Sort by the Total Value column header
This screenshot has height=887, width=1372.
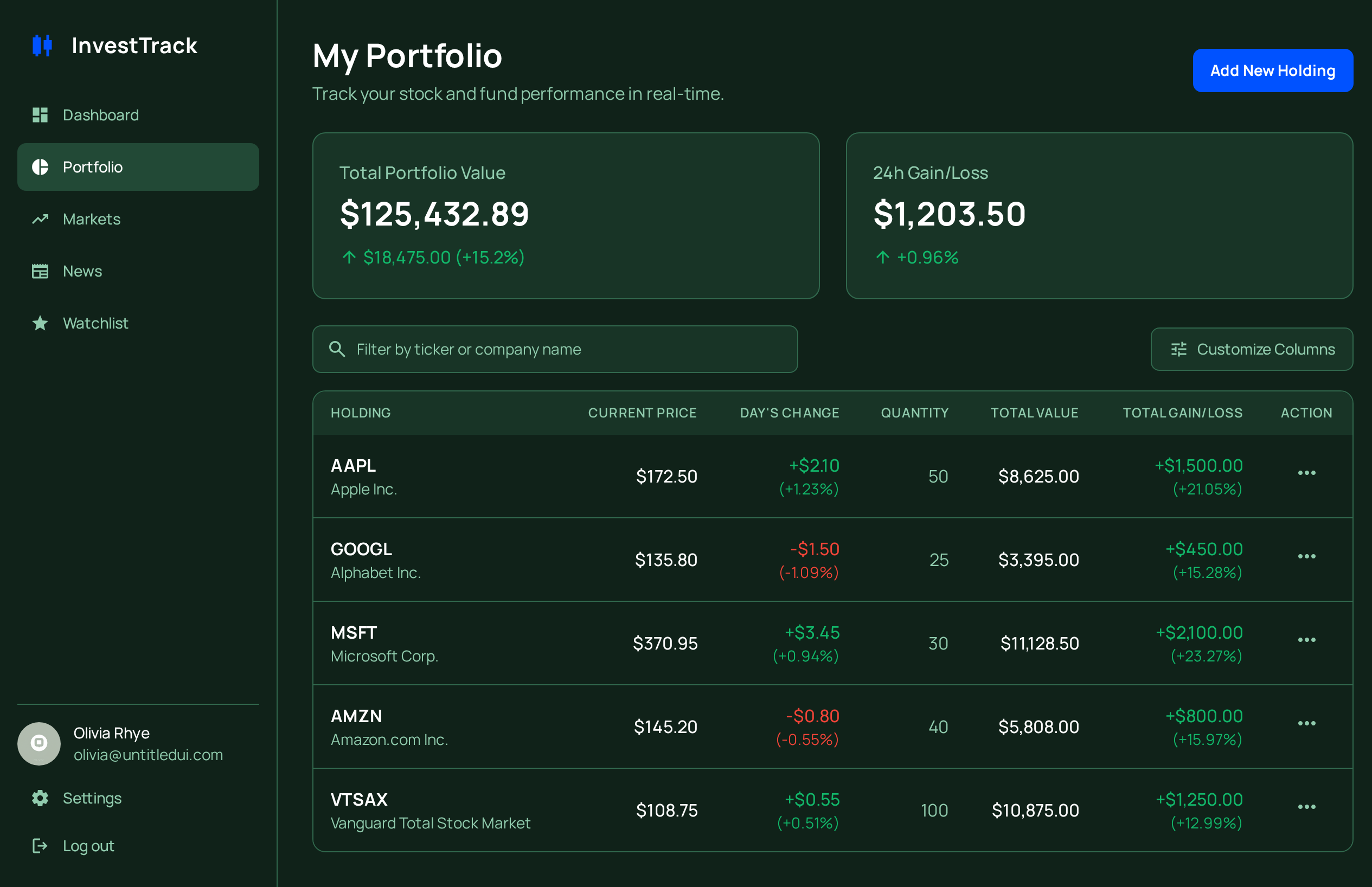click(x=1034, y=413)
